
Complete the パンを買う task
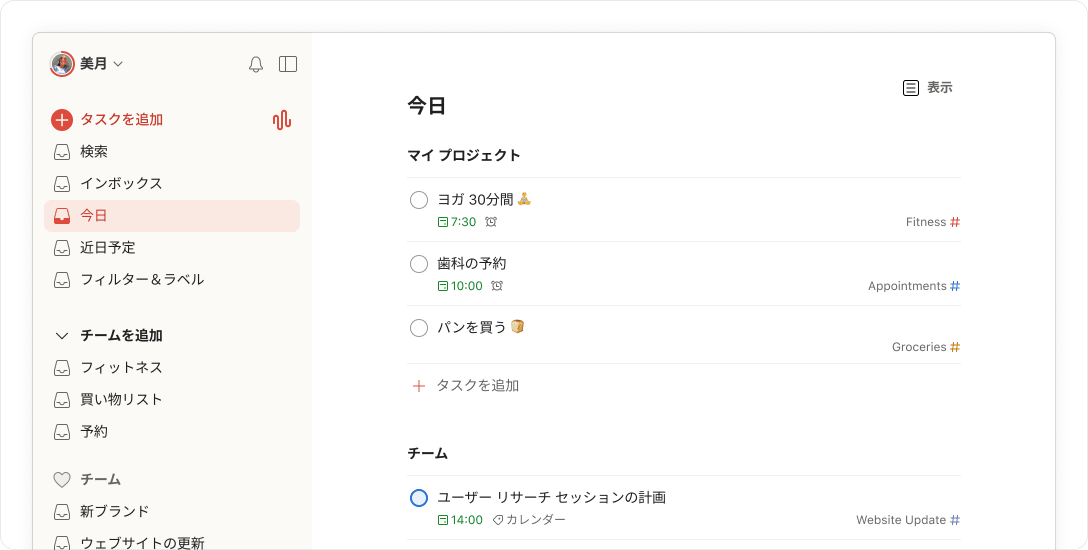click(419, 328)
